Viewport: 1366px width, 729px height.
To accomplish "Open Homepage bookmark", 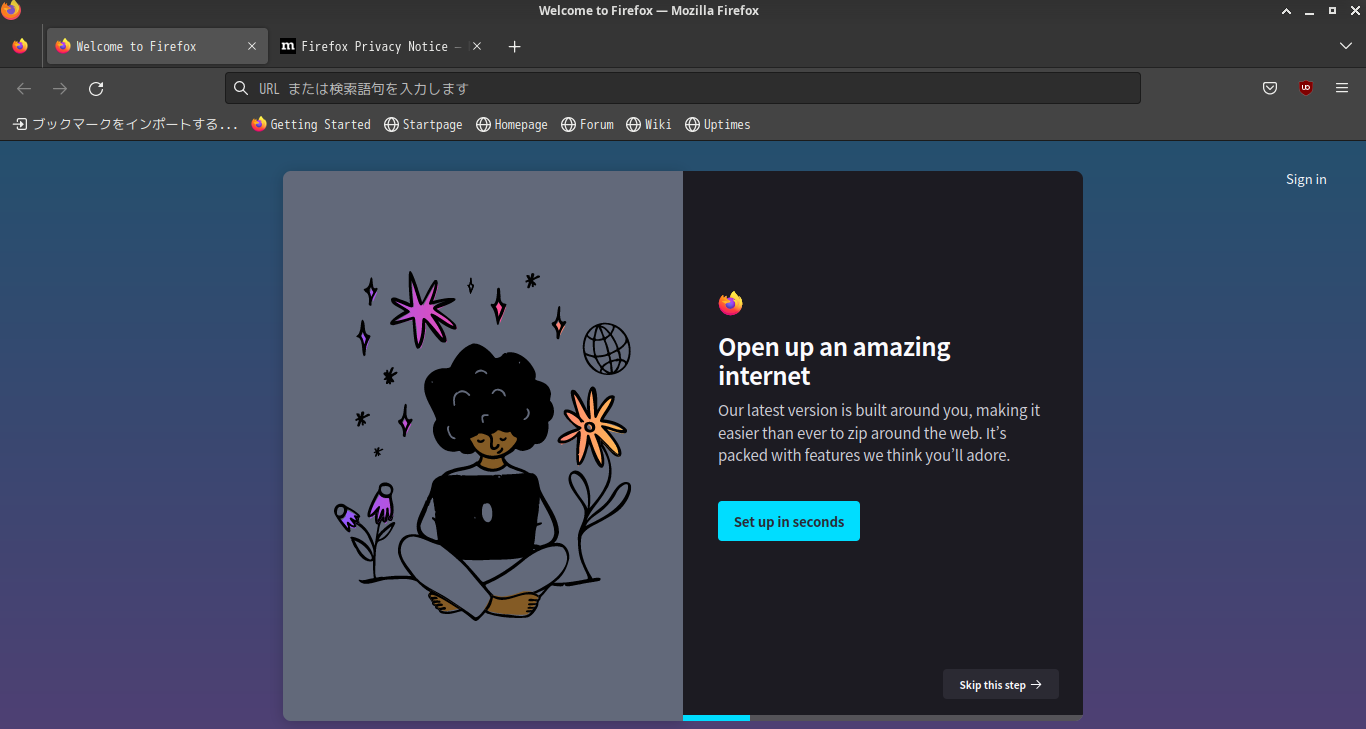I will [x=512, y=124].
